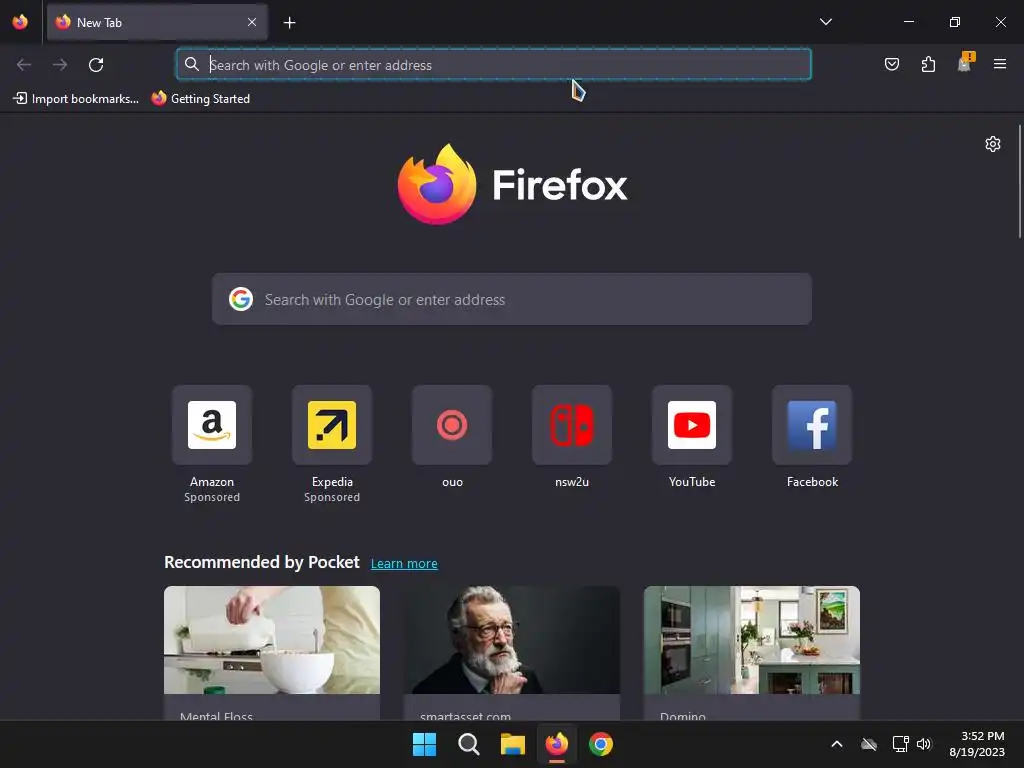Expand the system tray hidden icons chevron
Screen dimensions: 1024x768
tap(837, 744)
